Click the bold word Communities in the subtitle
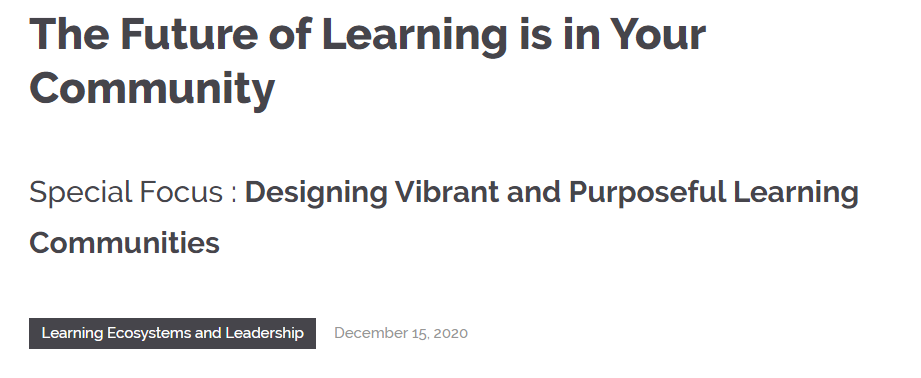Screen dimensions: 921x378 [x=125, y=242]
